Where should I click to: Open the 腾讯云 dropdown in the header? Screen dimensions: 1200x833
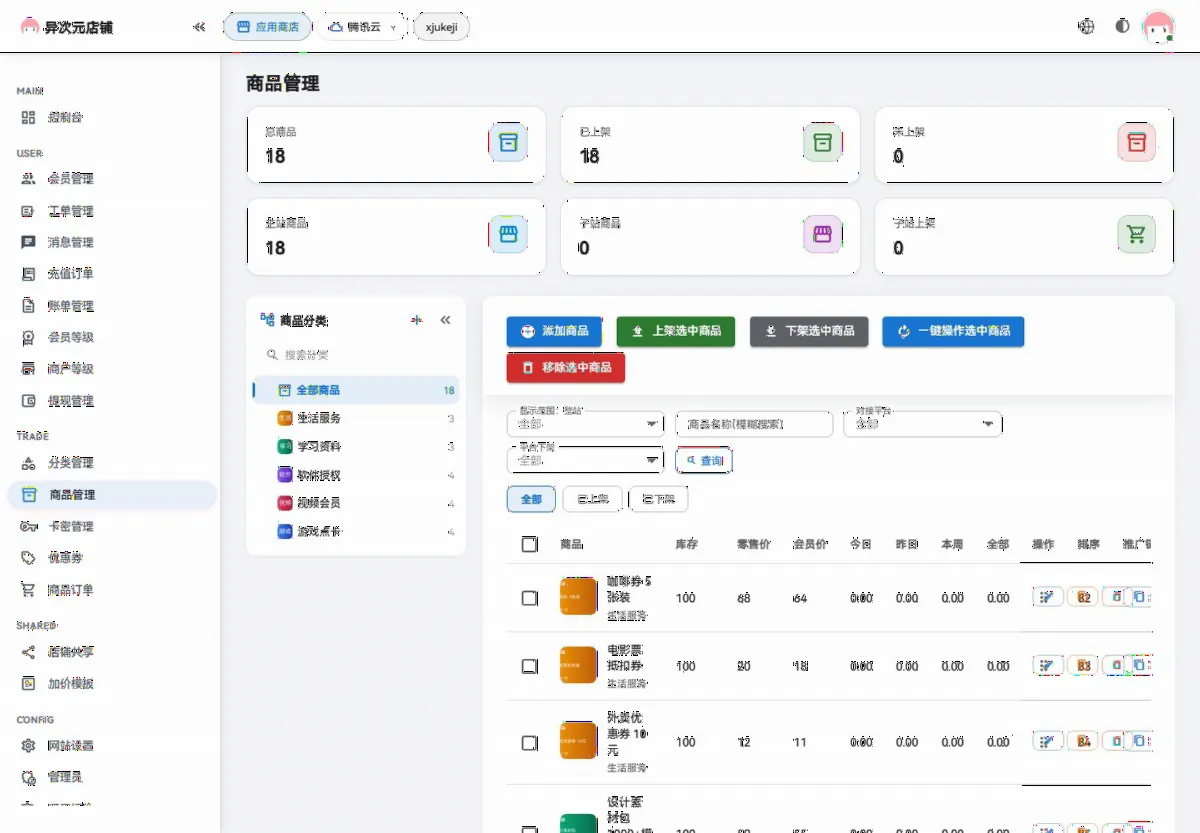[x=363, y=27]
